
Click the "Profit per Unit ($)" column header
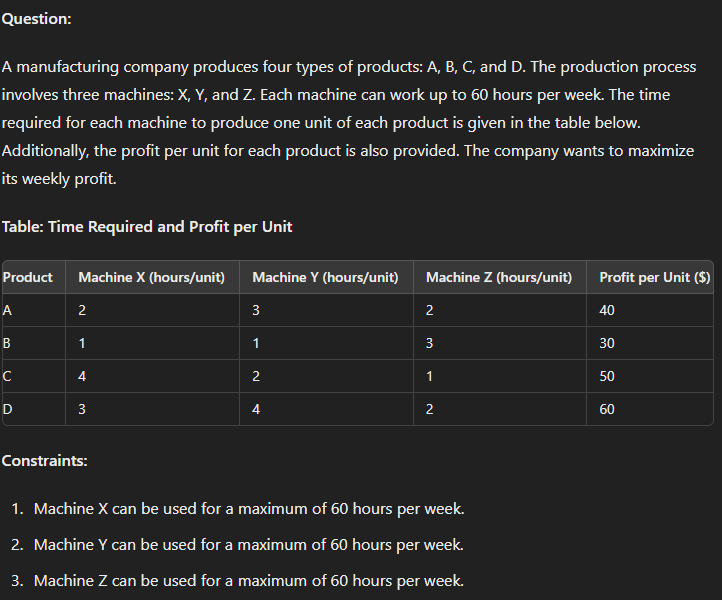(654, 277)
